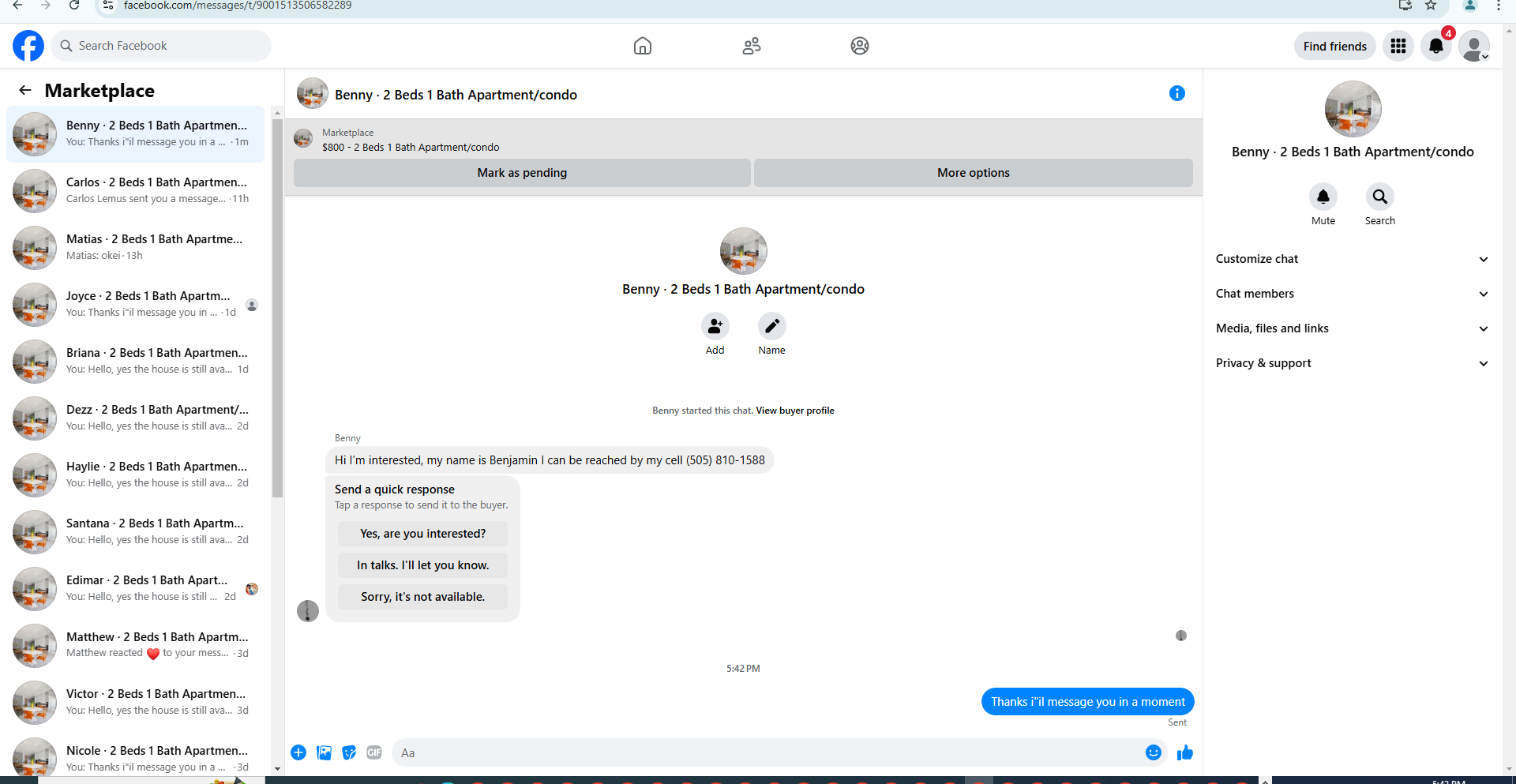Click Benny's phone number message
This screenshot has height=784, width=1516.
(x=550, y=460)
